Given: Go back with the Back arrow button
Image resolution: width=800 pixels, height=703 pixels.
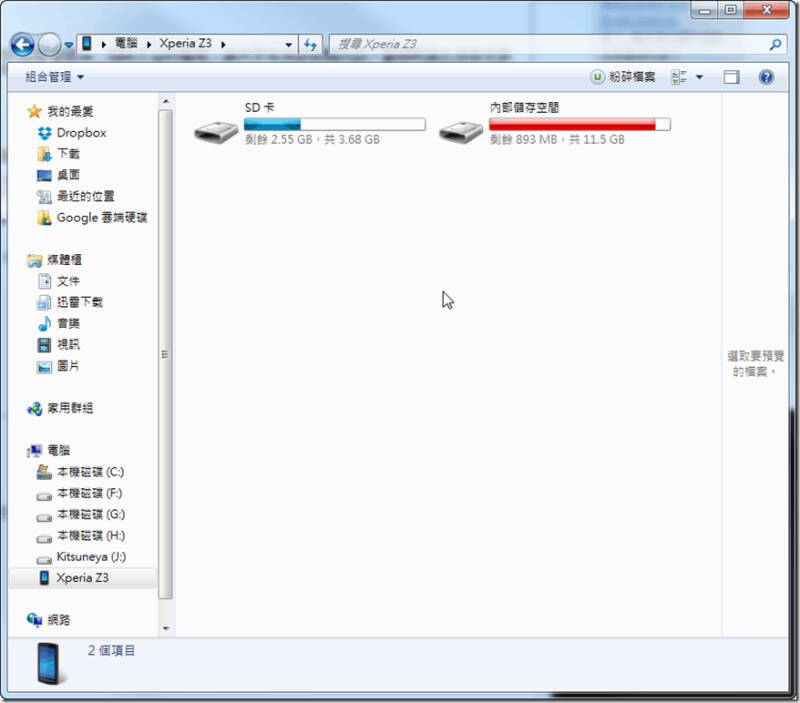Looking at the screenshot, I should tap(22, 45).
